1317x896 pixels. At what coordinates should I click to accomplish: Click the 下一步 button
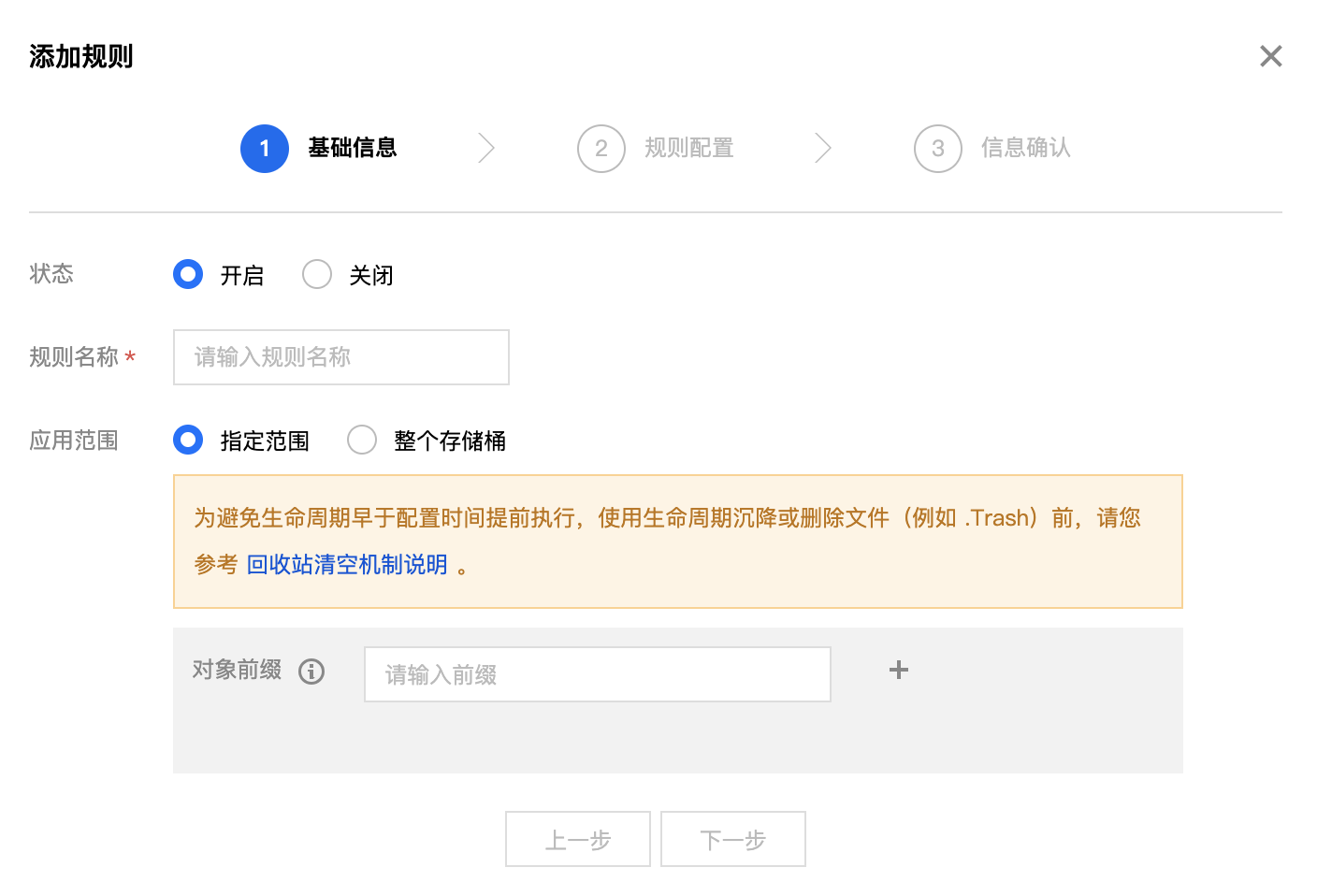tap(733, 839)
